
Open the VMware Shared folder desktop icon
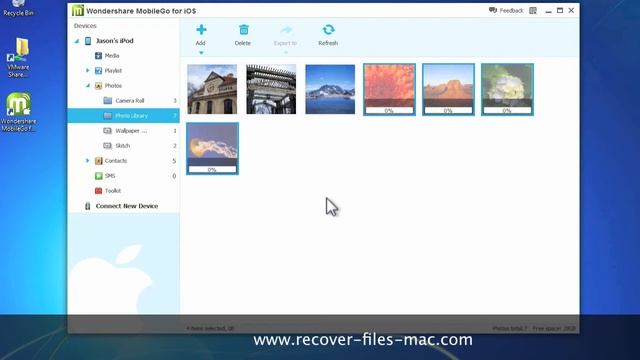(x=18, y=58)
